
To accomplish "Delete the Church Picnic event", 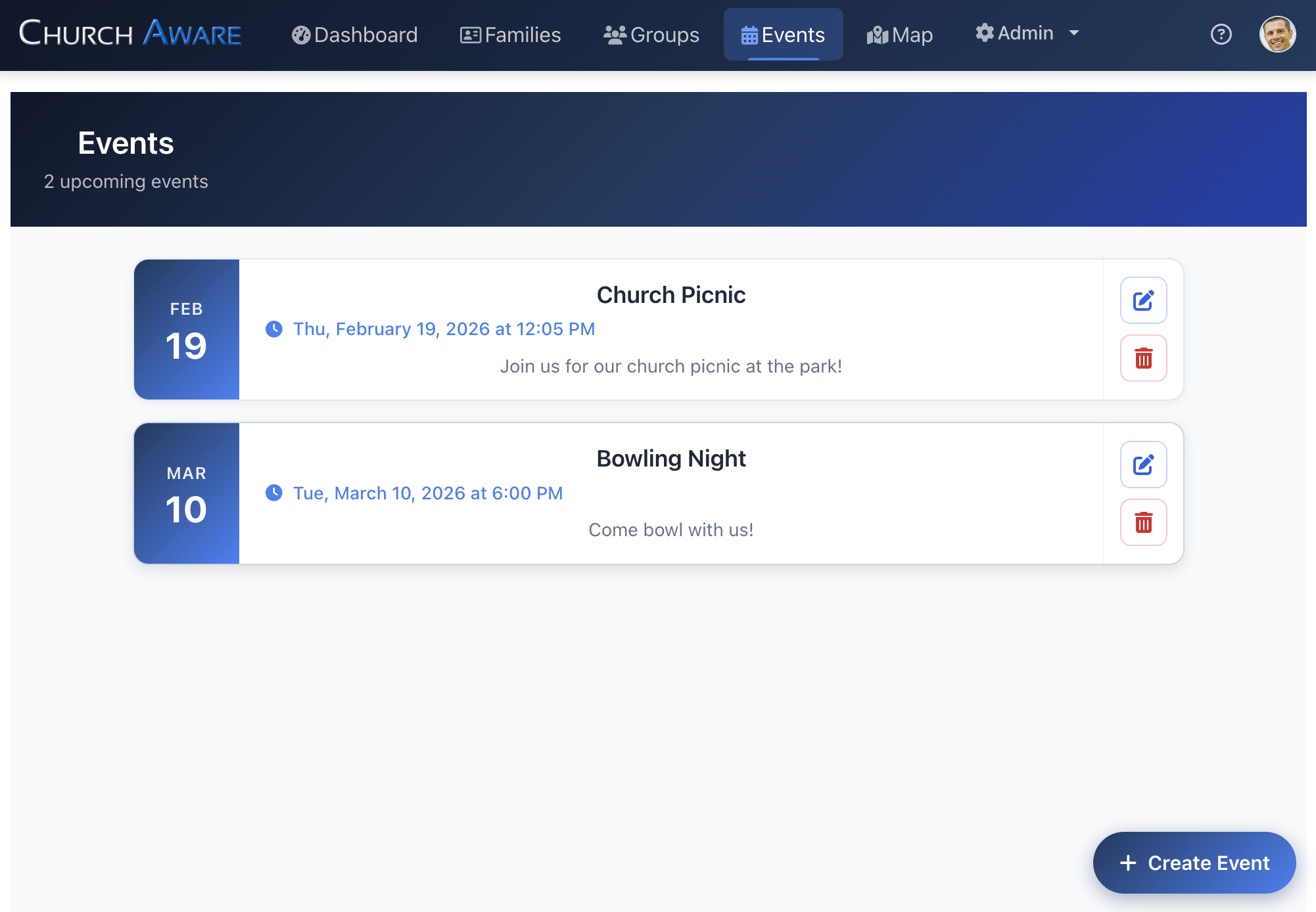I will pos(1143,358).
